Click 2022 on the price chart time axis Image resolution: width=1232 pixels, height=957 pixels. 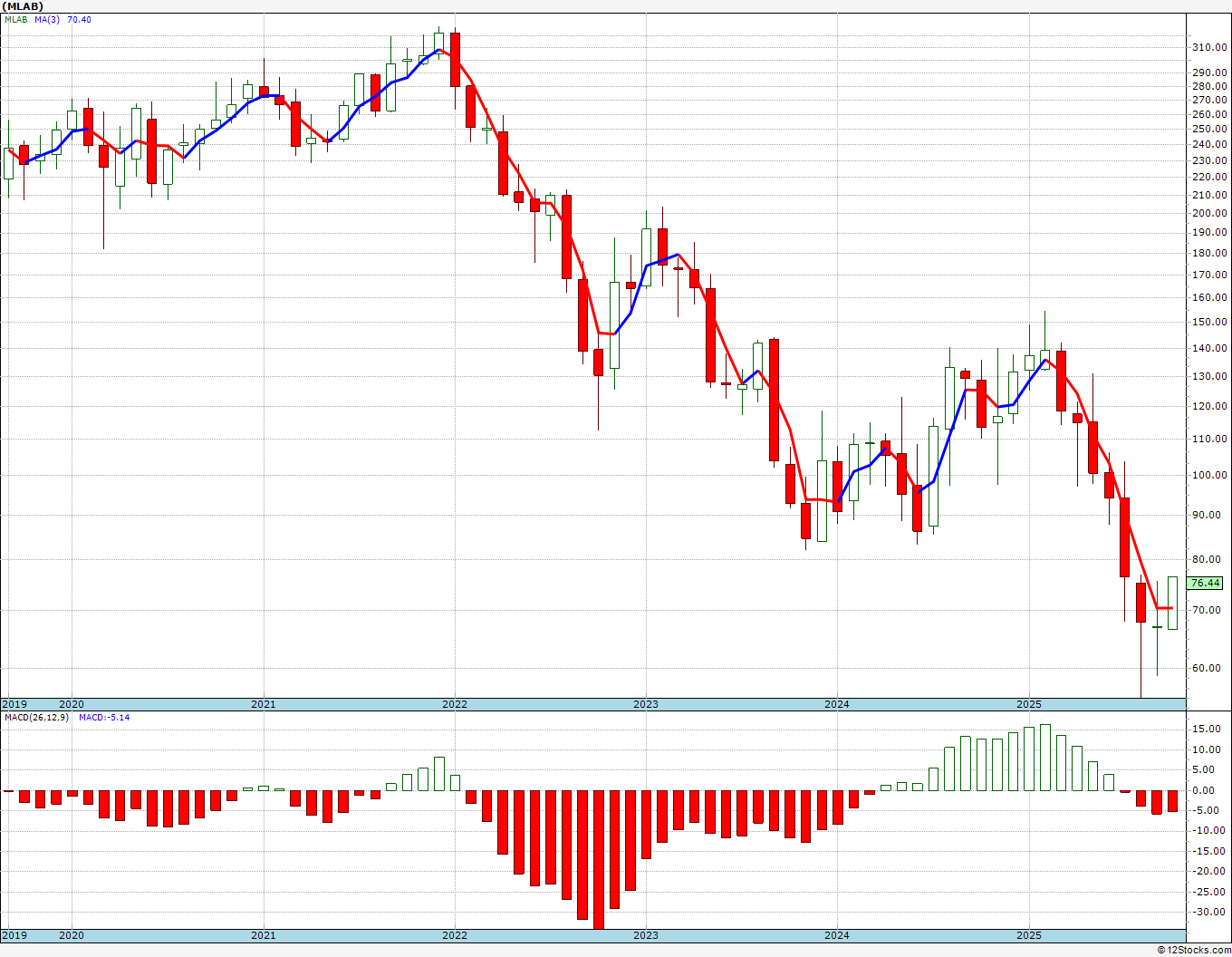click(x=455, y=704)
